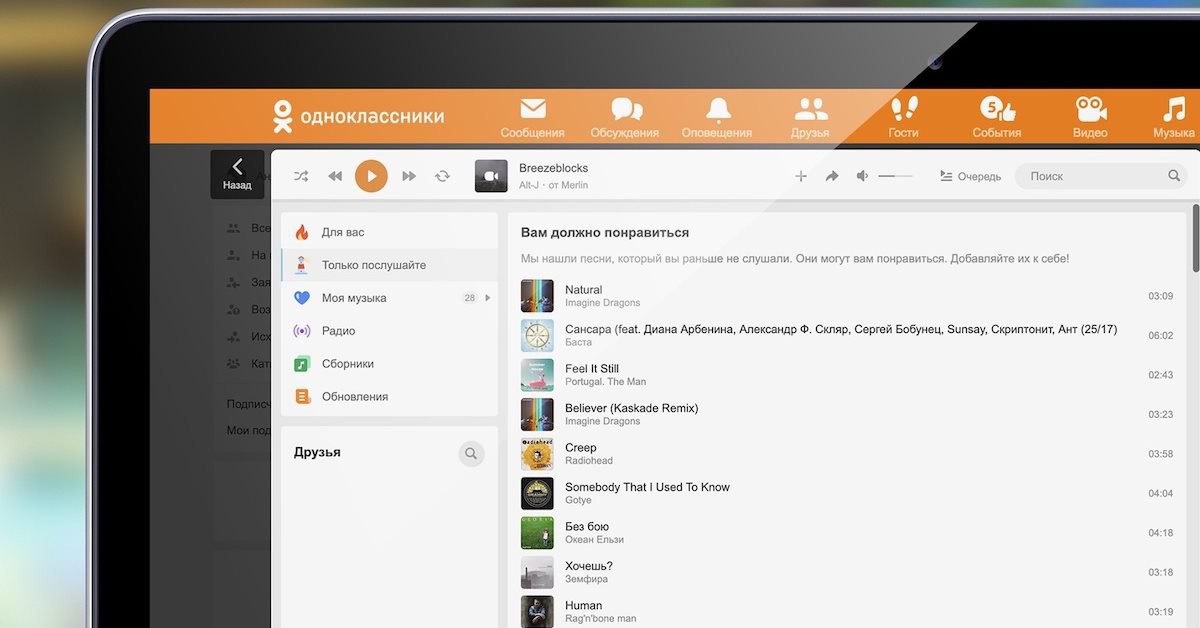This screenshot has height=628, width=1200.
Task: Select Для вас section
Action: (389, 232)
